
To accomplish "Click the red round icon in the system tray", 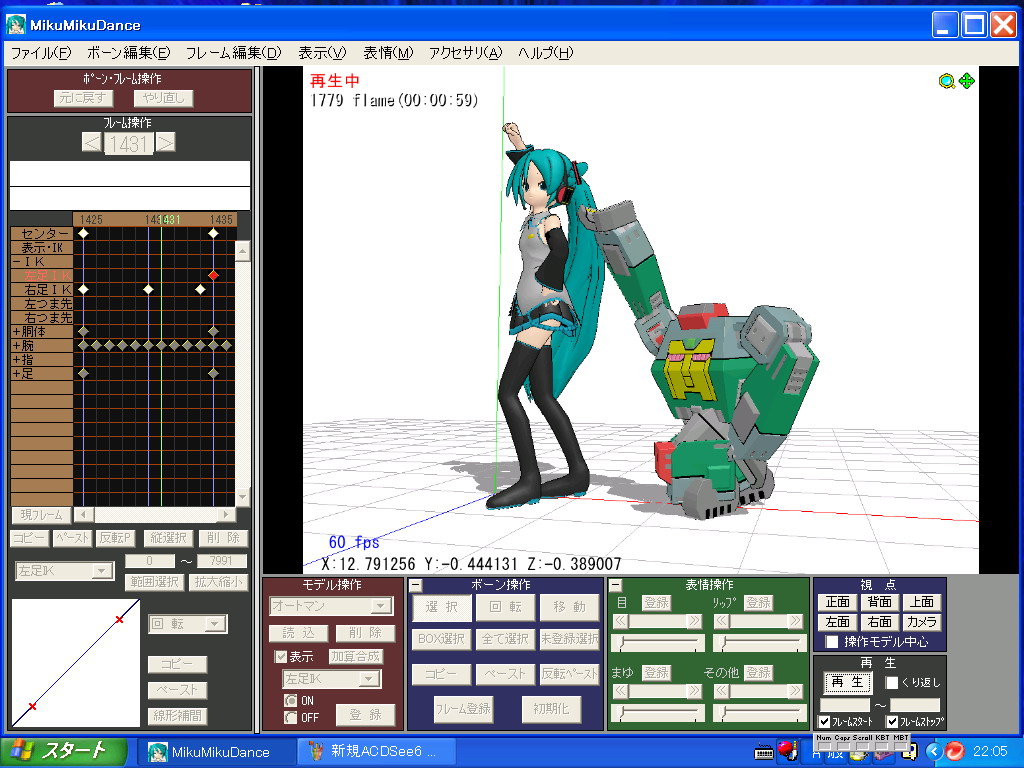I will (954, 752).
